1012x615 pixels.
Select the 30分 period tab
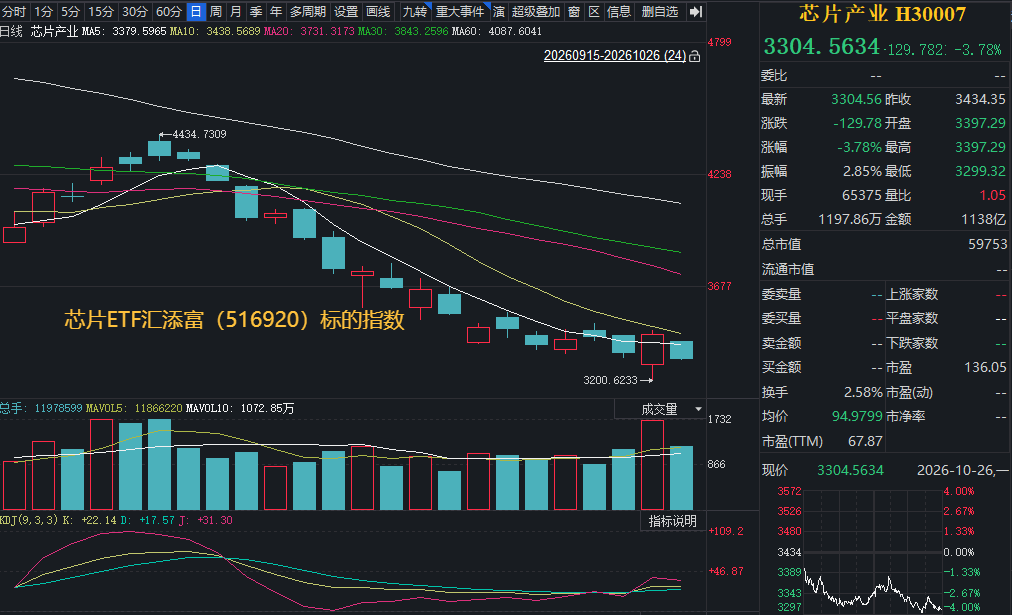point(134,12)
